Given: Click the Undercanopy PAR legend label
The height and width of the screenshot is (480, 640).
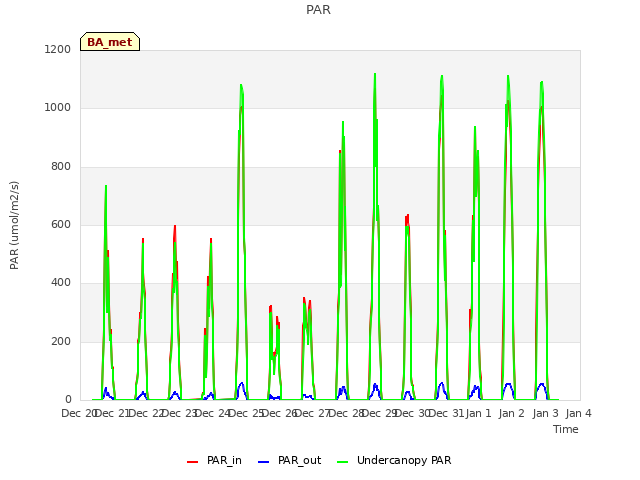Looking at the screenshot, I should tap(404, 460).
